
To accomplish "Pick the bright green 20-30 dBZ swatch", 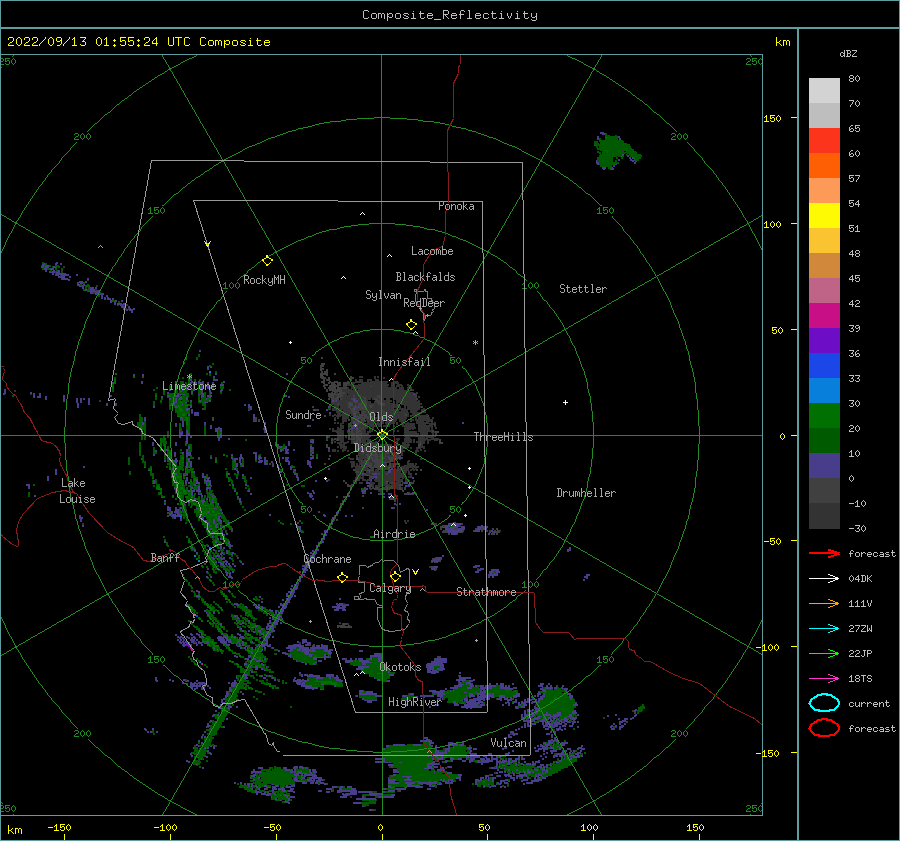I will [824, 416].
